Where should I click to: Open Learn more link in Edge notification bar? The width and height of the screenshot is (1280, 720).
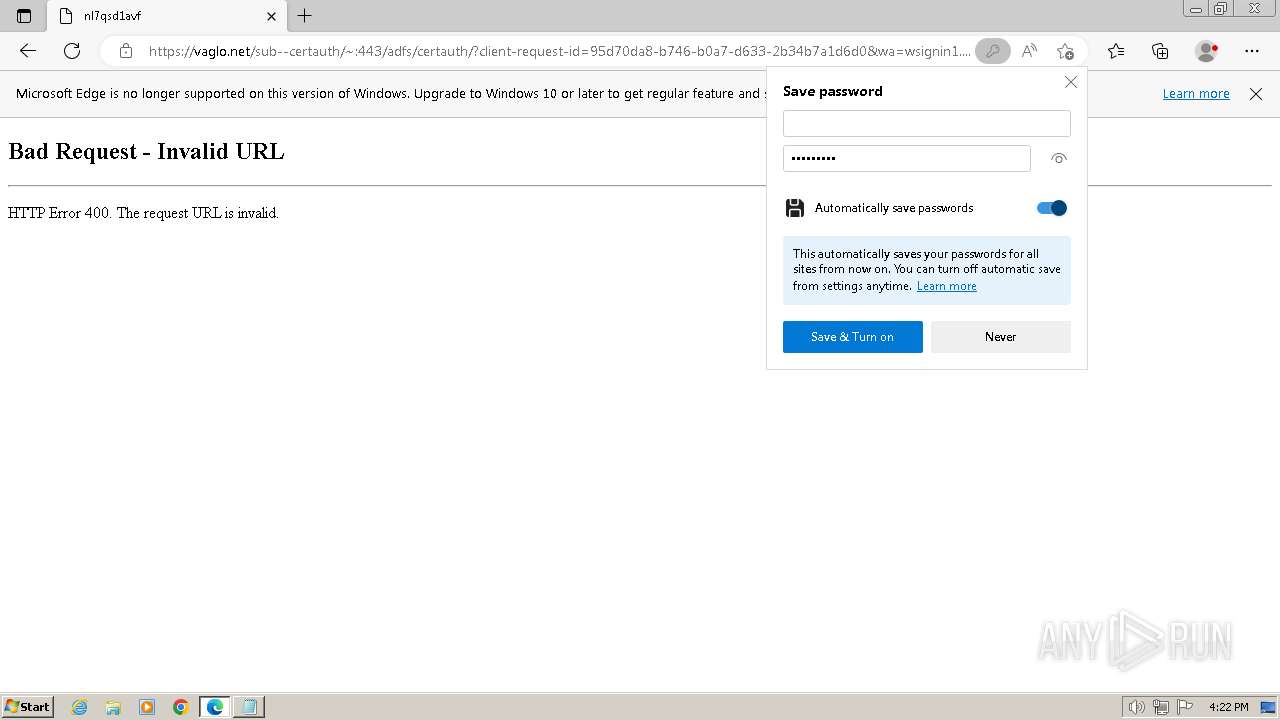[x=1196, y=94]
